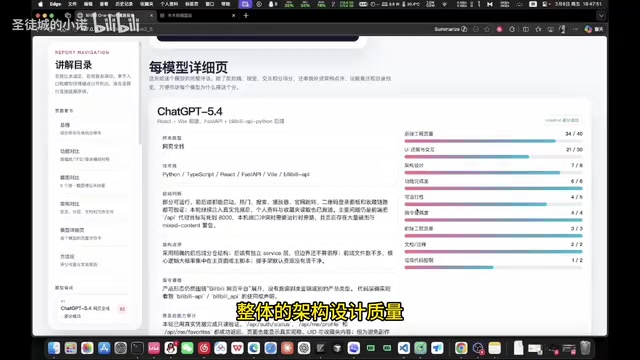
Task: Open Terminal icon in the Dock
Action: 137,348
